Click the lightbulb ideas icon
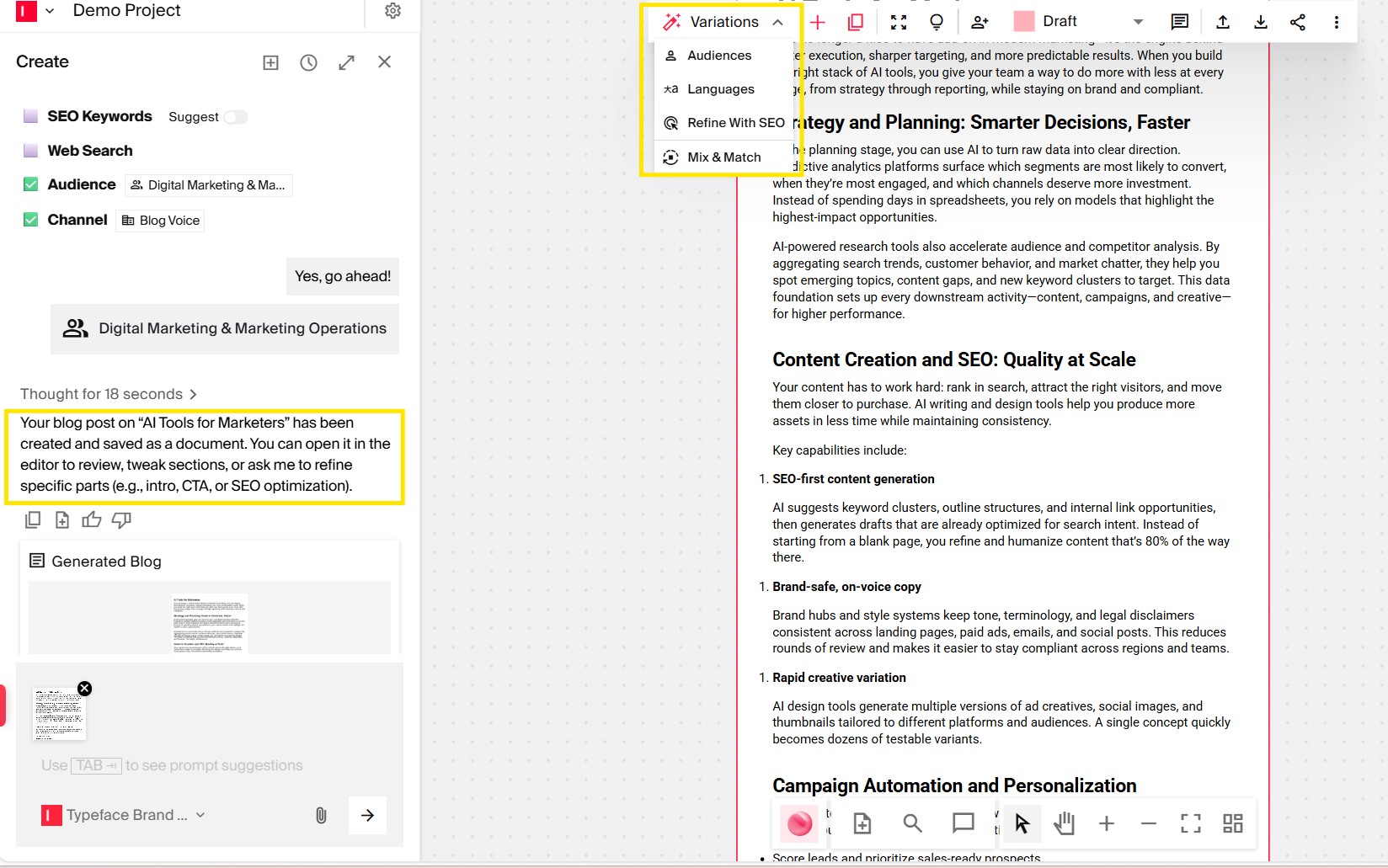 pos(936,22)
